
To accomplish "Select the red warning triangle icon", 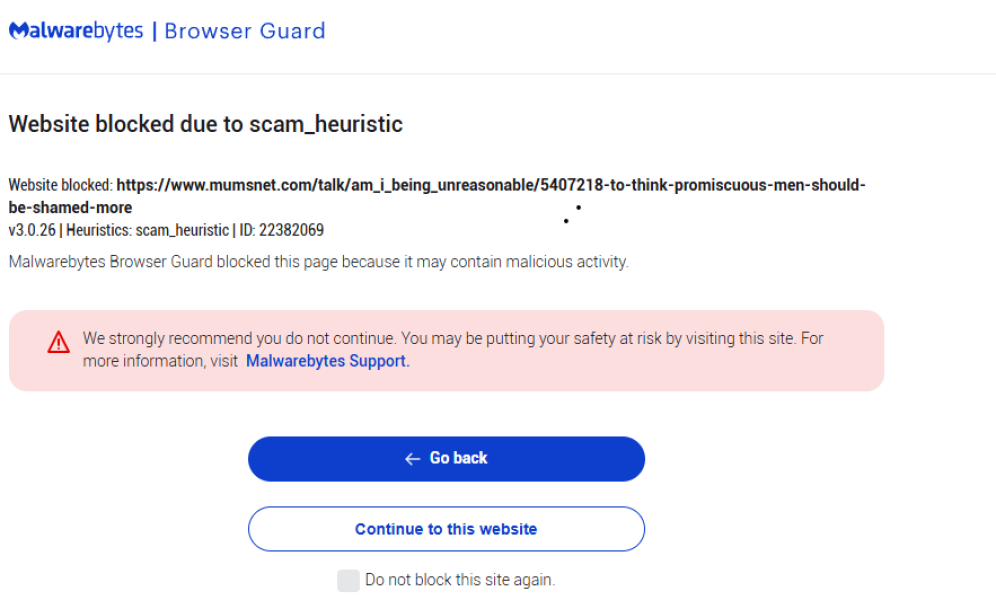I will (x=58, y=340).
